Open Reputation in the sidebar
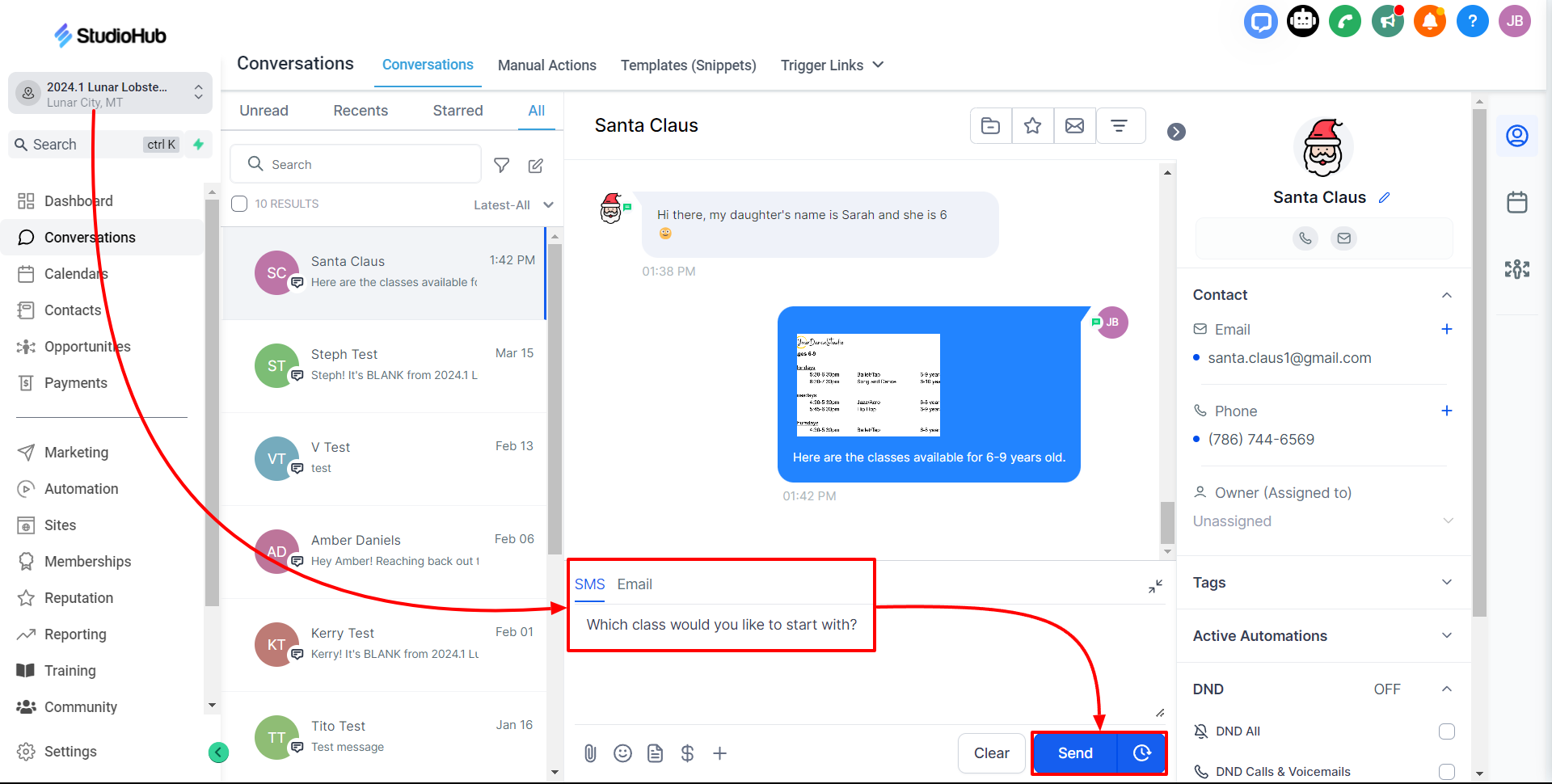 78,598
